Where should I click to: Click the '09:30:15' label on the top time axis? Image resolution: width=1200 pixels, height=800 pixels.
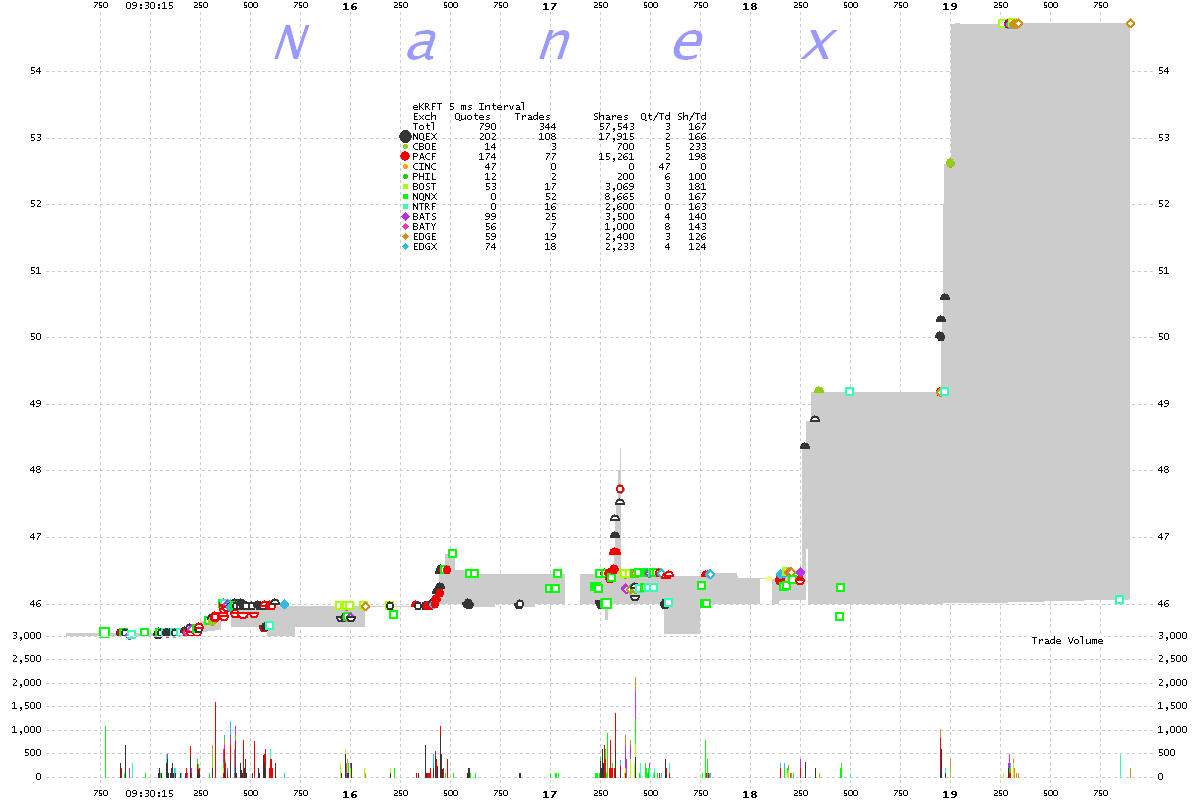[150, 6]
